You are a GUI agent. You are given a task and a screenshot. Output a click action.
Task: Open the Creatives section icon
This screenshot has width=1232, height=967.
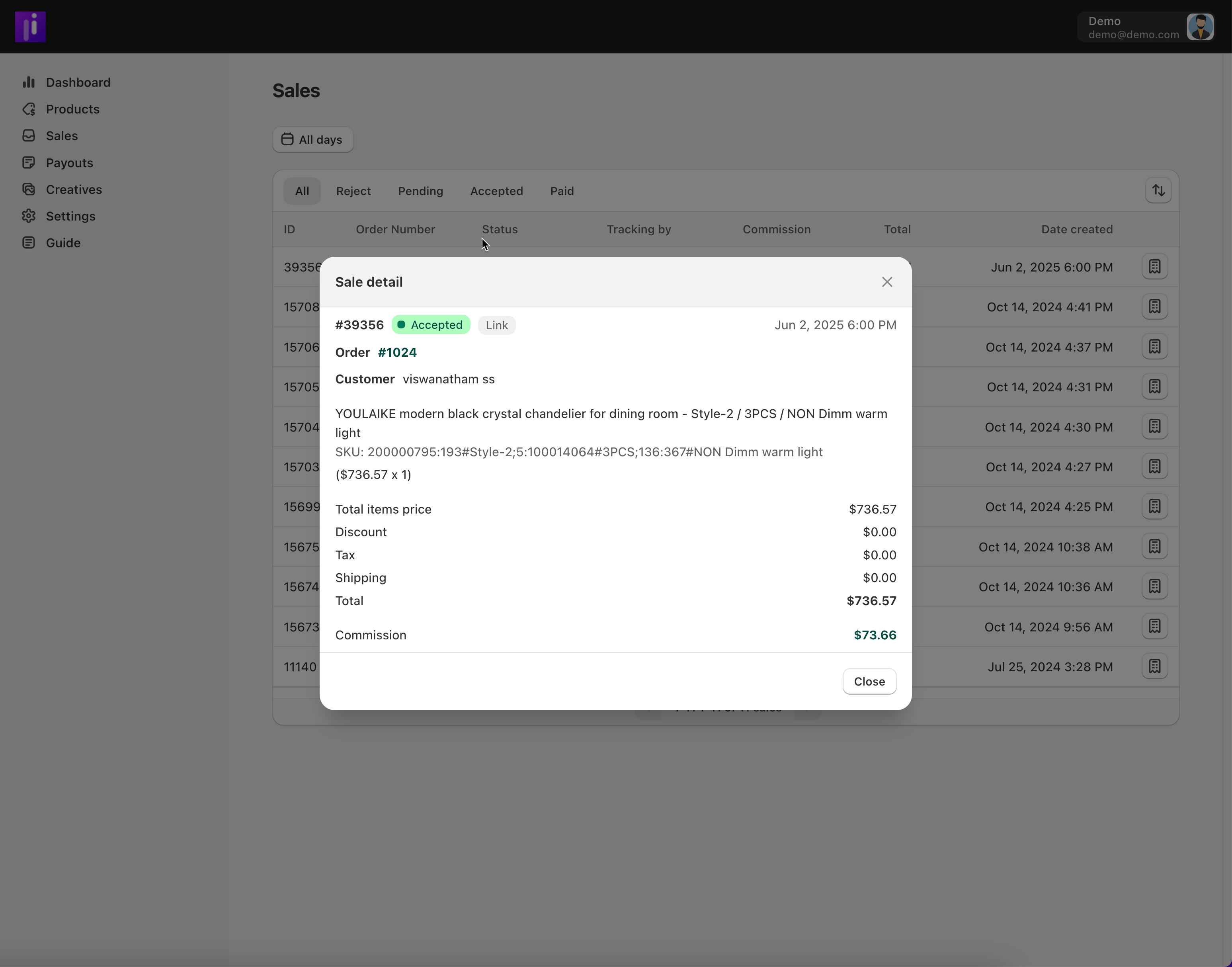click(29, 189)
